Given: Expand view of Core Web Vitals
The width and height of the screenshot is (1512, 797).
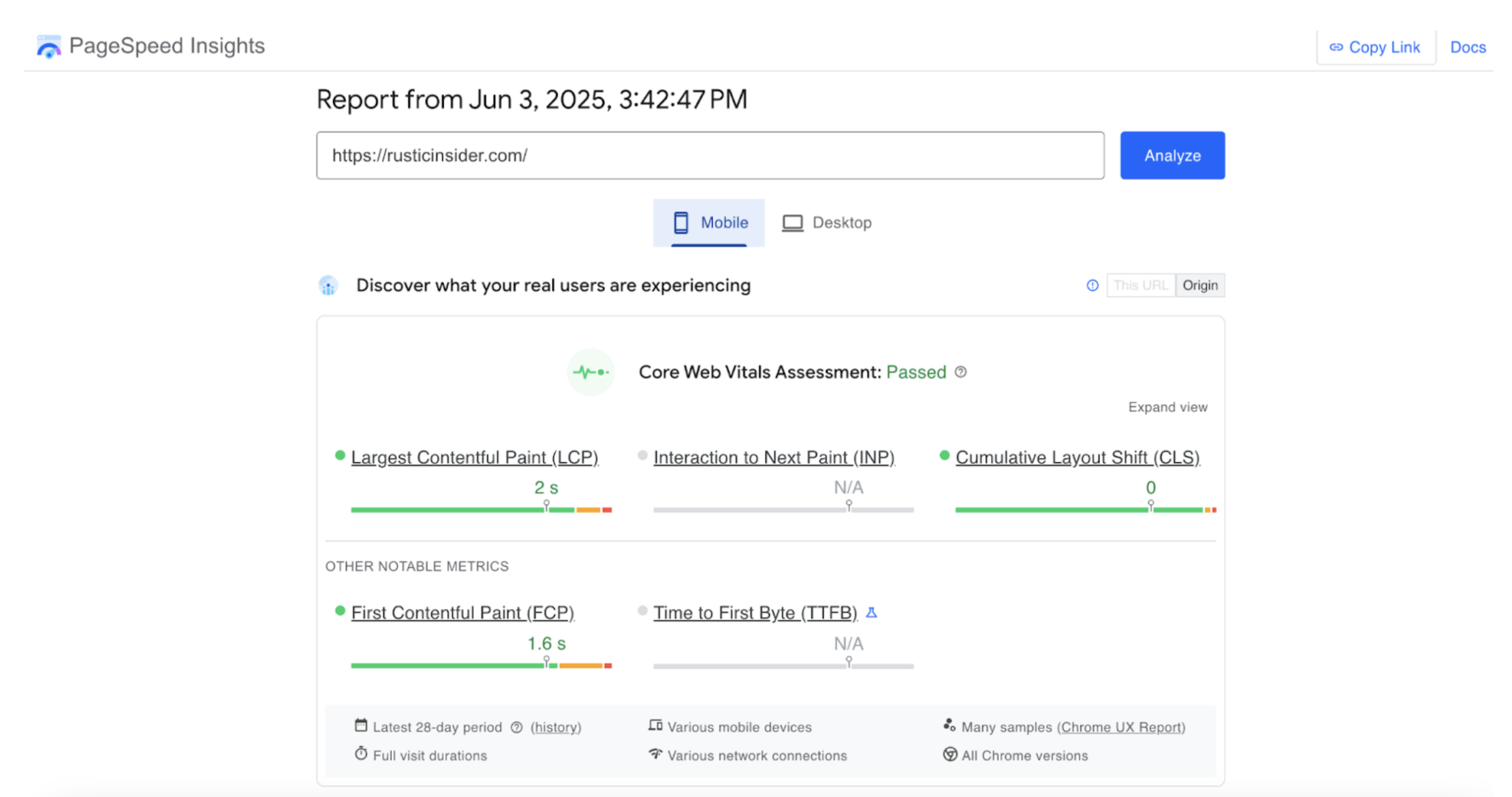Looking at the screenshot, I should (1167, 407).
